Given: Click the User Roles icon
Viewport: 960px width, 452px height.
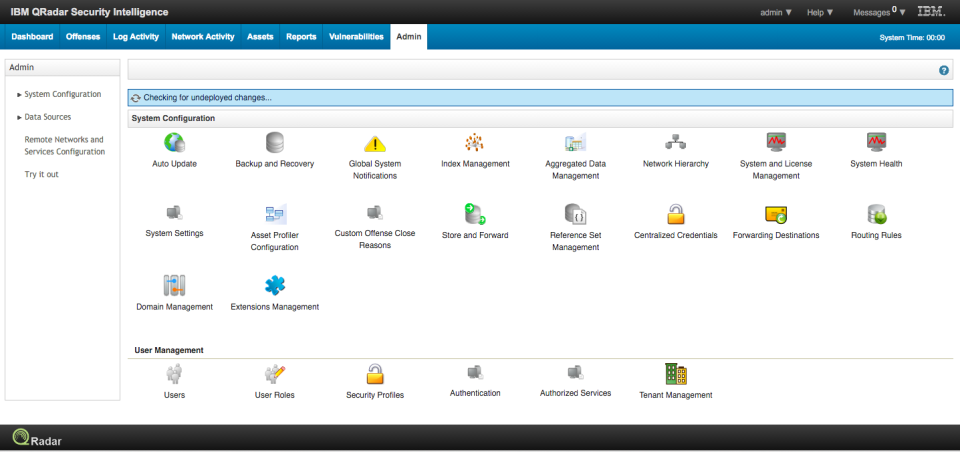Looking at the screenshot, I should pyautogui.click(x=274, y=374).
